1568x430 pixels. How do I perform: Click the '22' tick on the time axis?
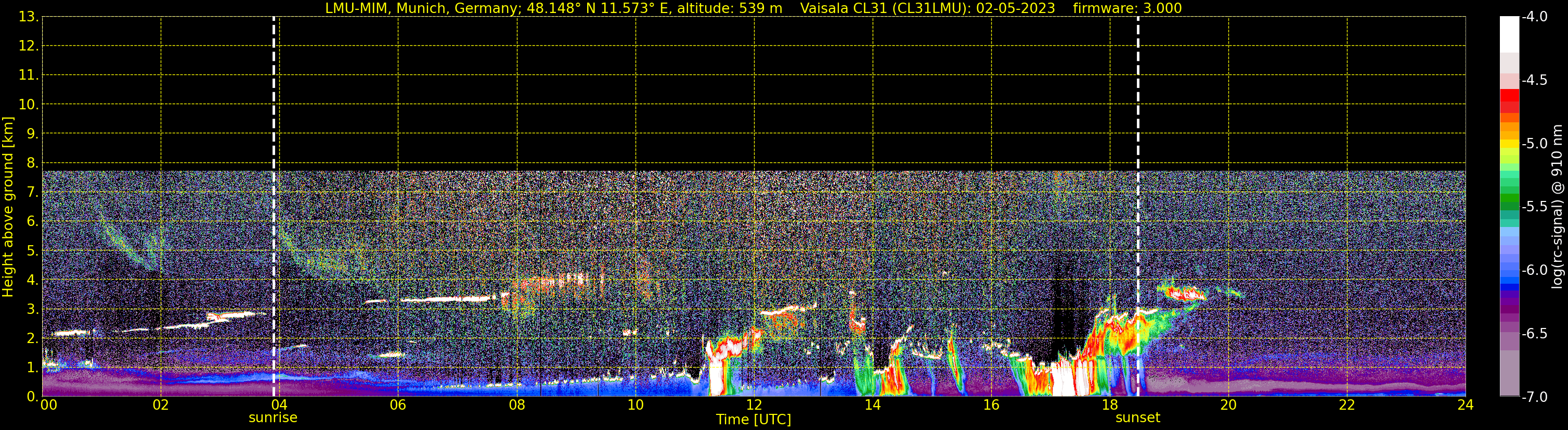1347,405
